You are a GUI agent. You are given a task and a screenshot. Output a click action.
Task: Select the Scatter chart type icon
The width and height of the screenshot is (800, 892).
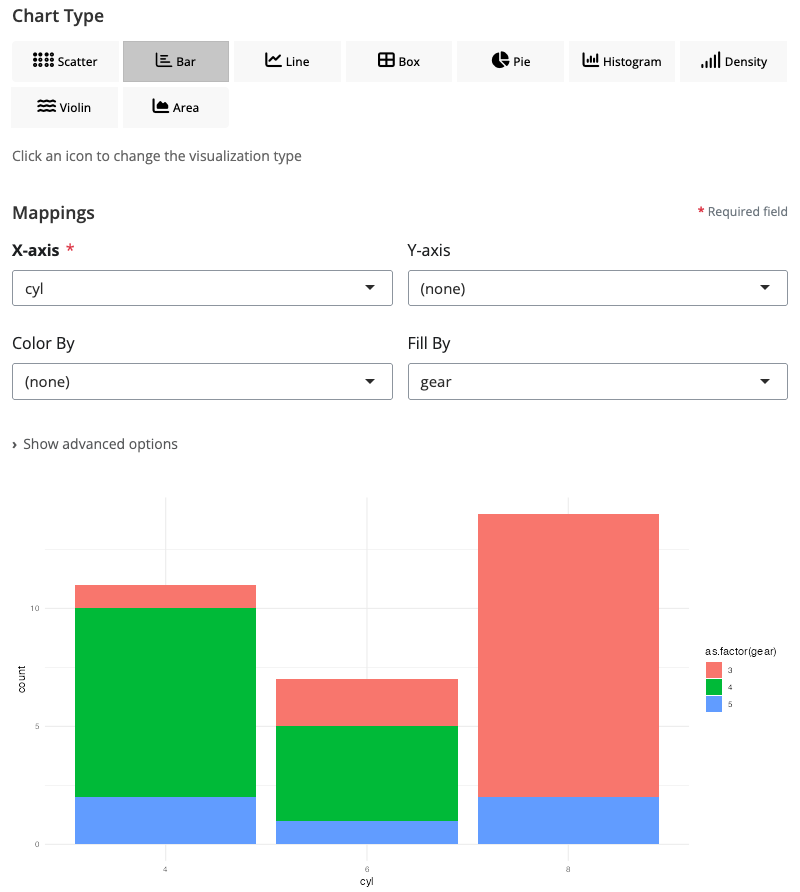(65, 61)
